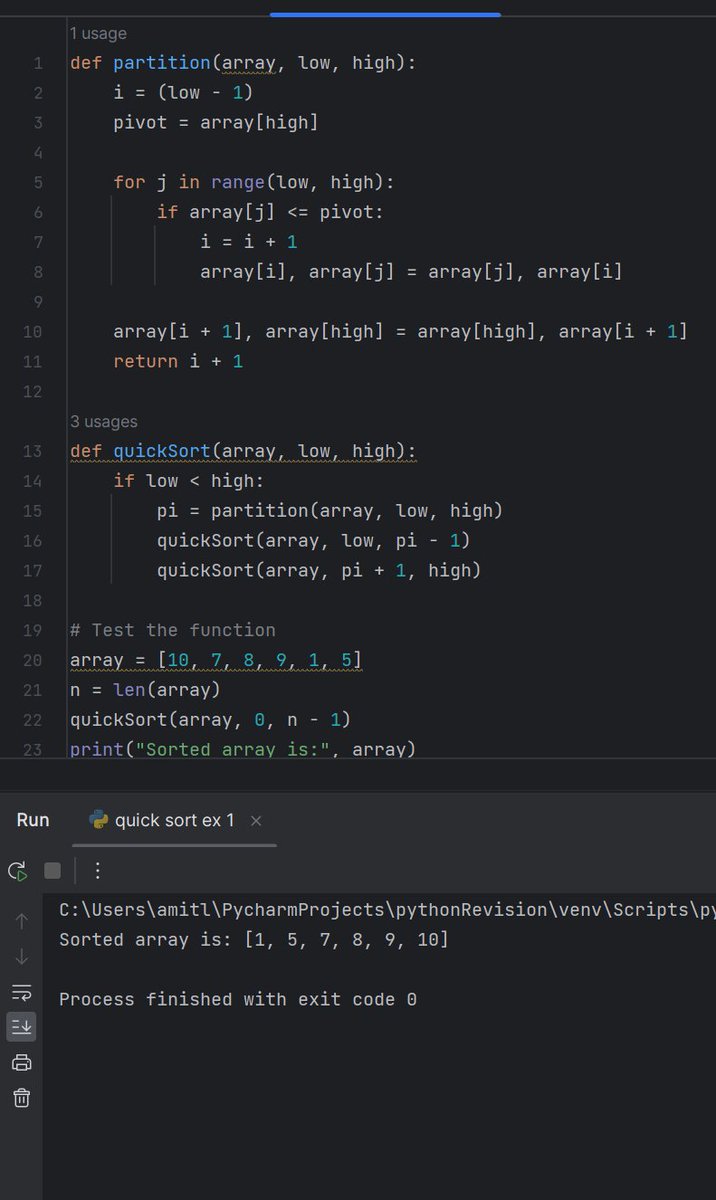Click the '# Test the function' comment
Image resolution: width=716 pixels, height=1200 pixels.
coord(172,630)
